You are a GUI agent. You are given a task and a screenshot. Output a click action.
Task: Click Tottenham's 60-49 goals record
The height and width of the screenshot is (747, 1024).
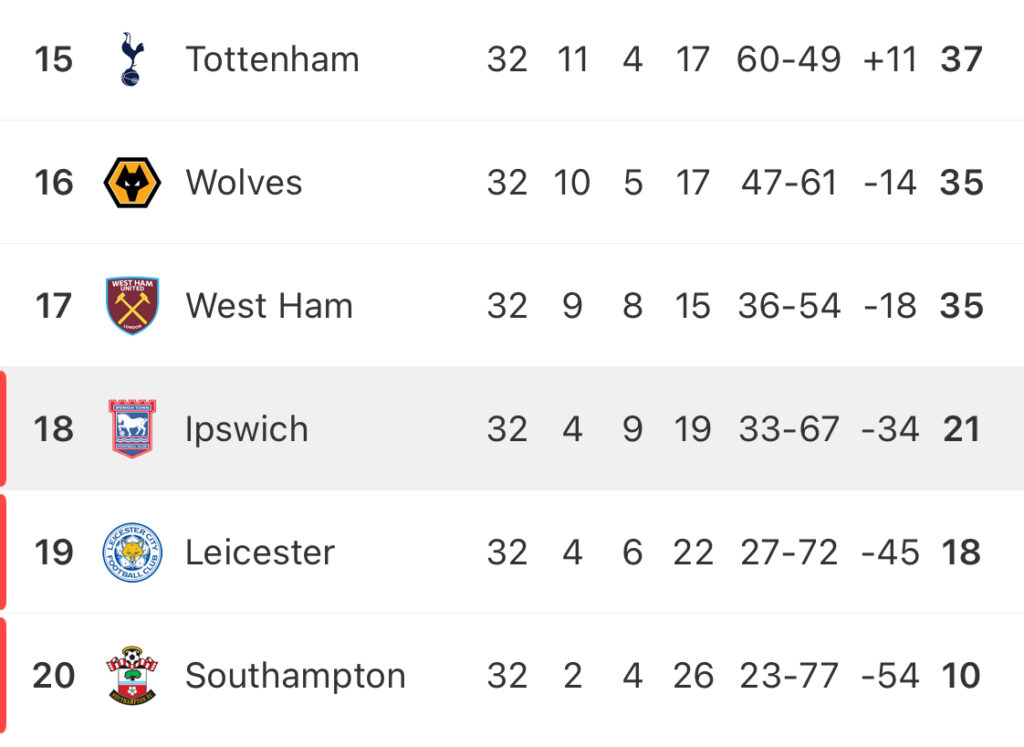coord(788,59)
